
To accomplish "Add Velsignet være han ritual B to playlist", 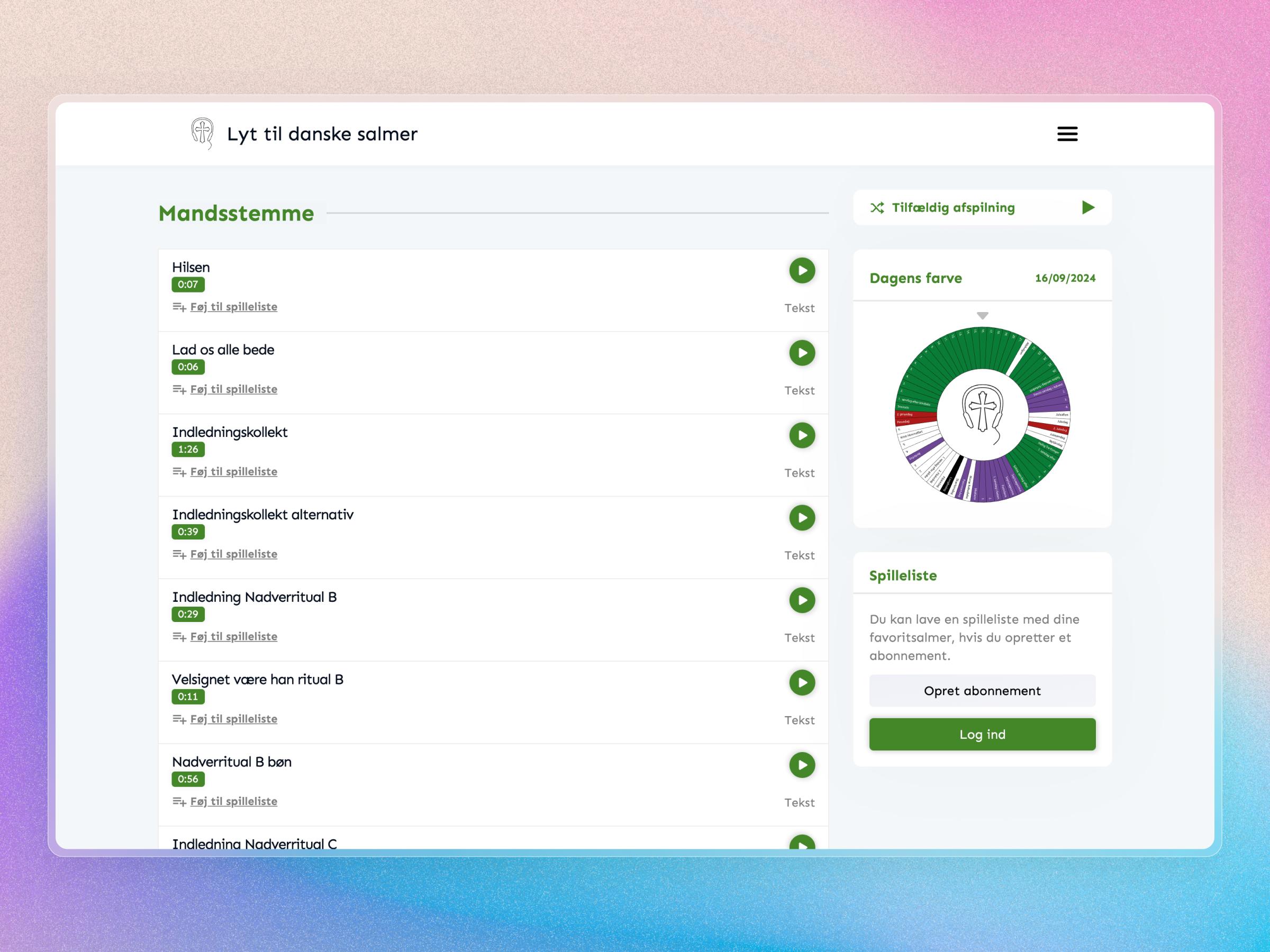I will pos(233,718).
